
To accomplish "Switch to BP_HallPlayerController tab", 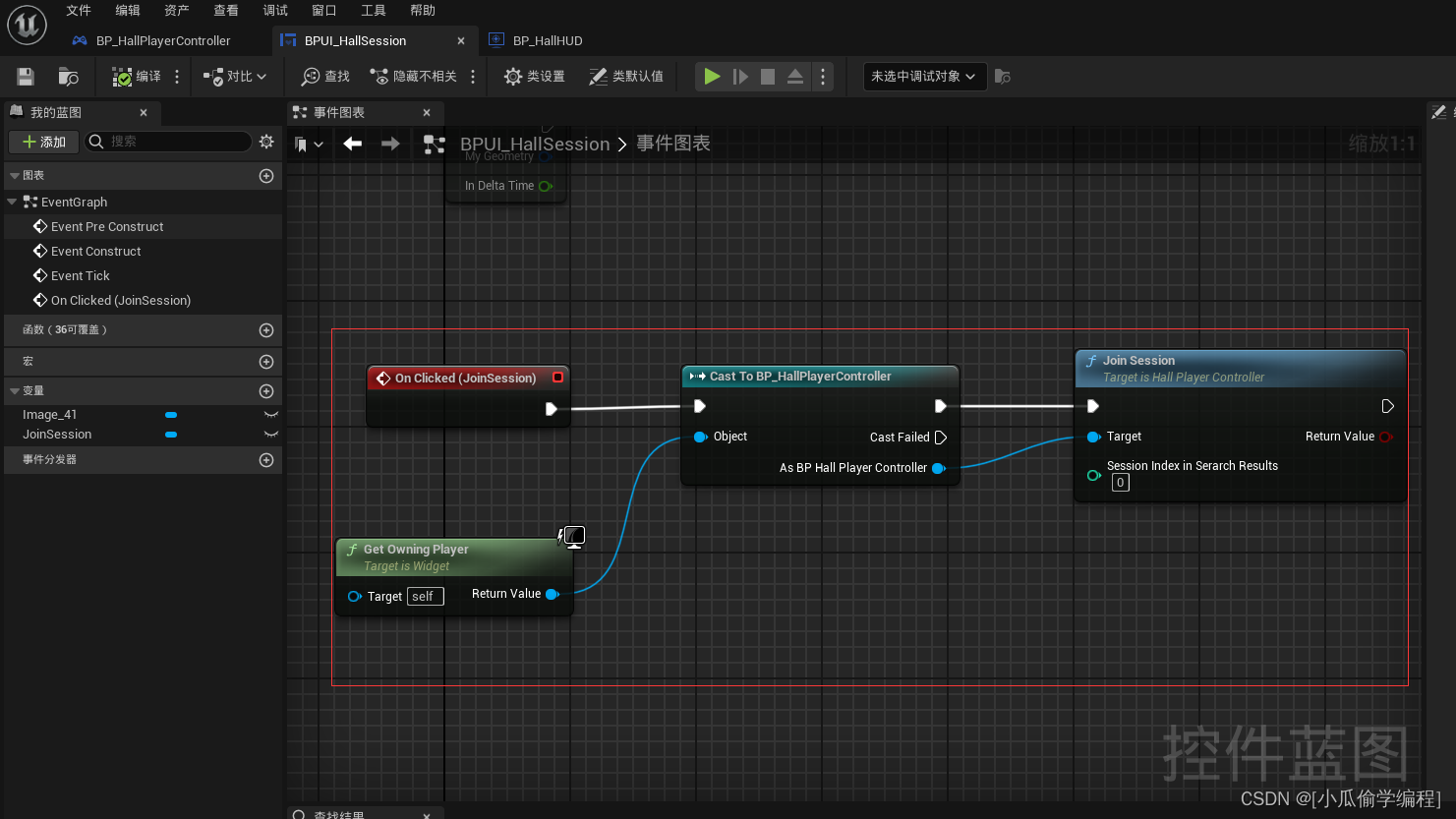I will pyautogui.click(x=152, y=40).
